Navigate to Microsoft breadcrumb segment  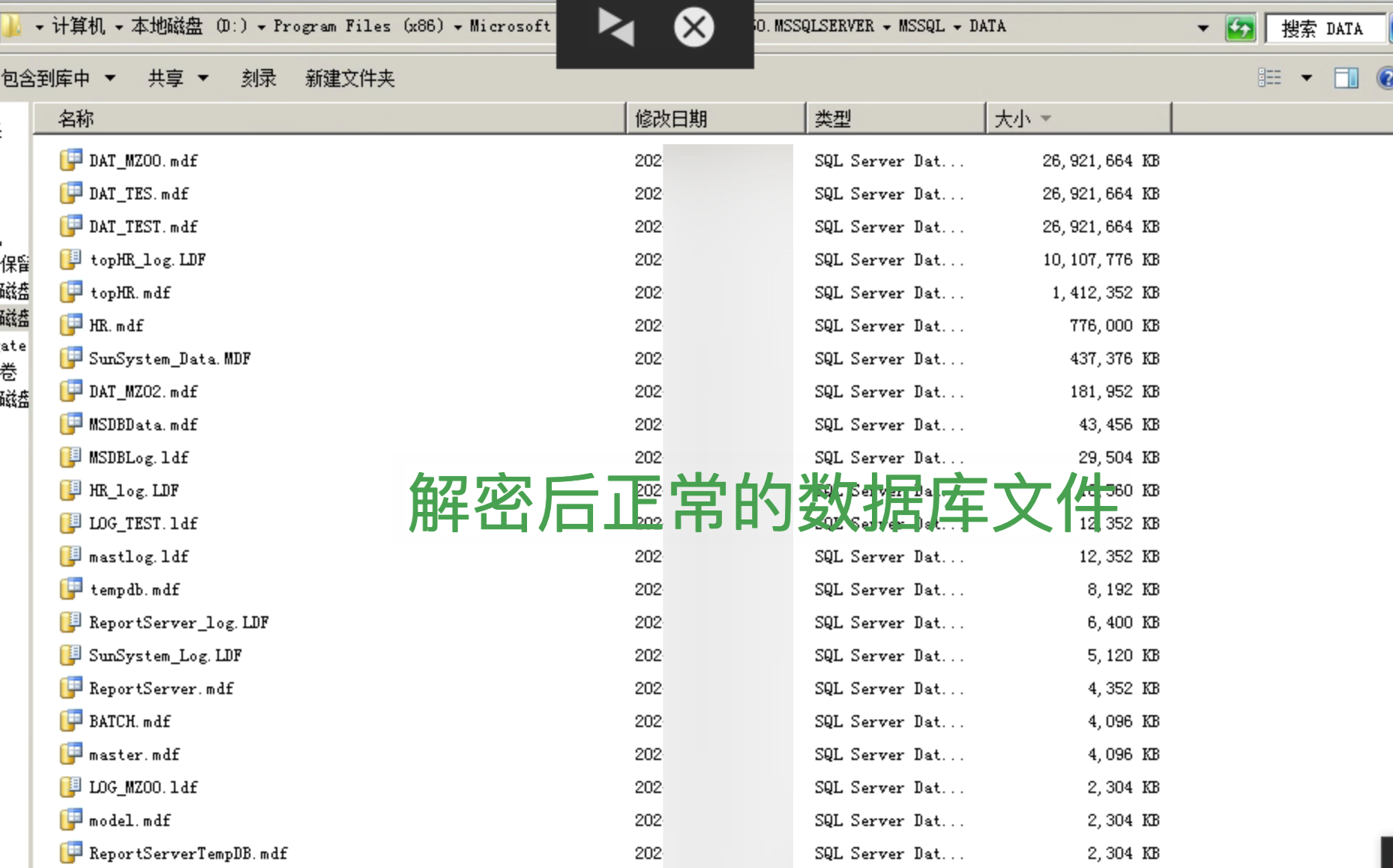click(511, 27)
